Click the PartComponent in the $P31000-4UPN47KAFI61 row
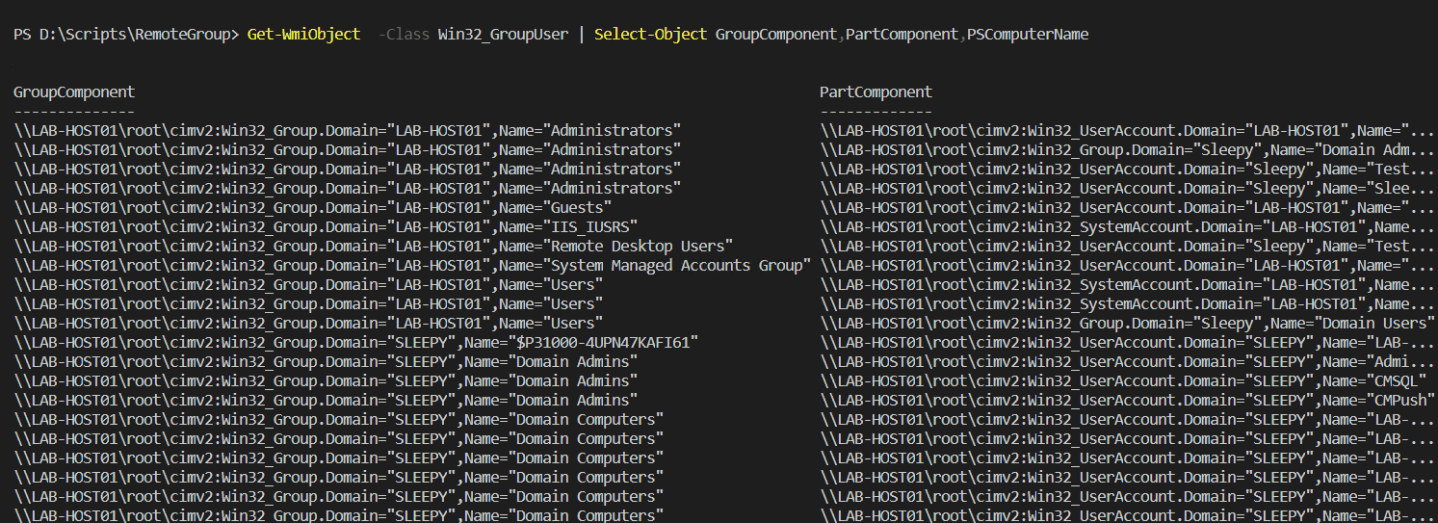Screen dimensions: 1438x523 click(x=1128, y=342)
